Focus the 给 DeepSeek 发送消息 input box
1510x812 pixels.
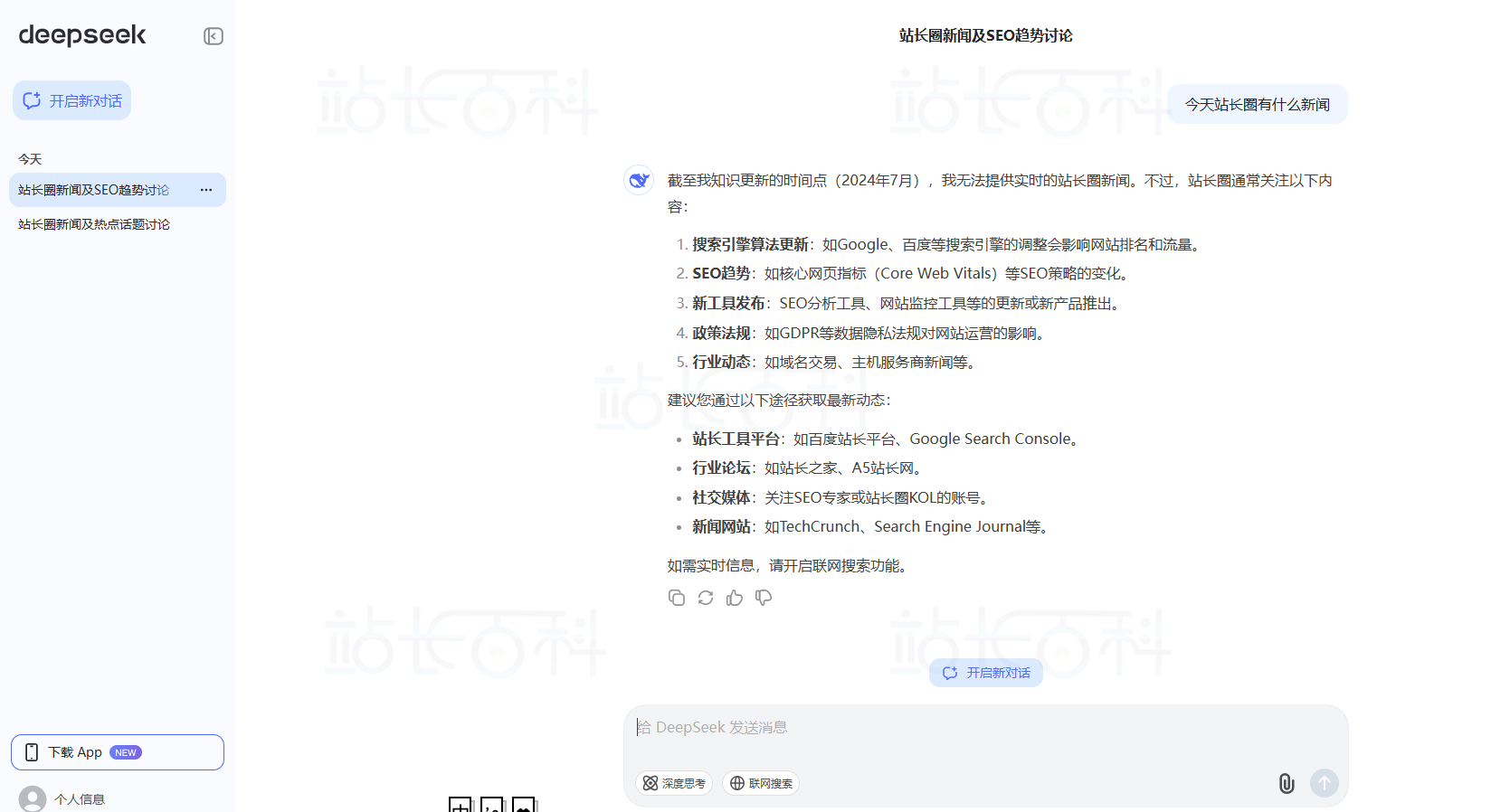click(x=986, y=728)
